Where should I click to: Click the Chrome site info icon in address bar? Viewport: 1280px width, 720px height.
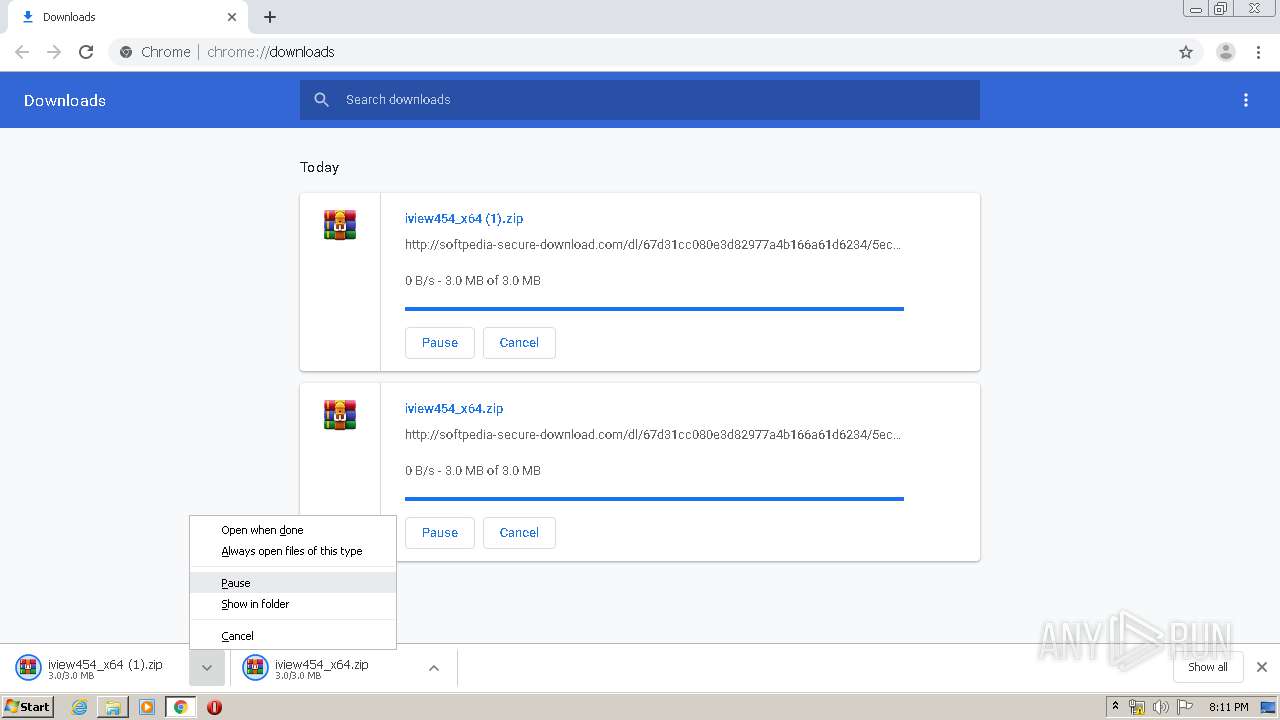click(126, 52)
